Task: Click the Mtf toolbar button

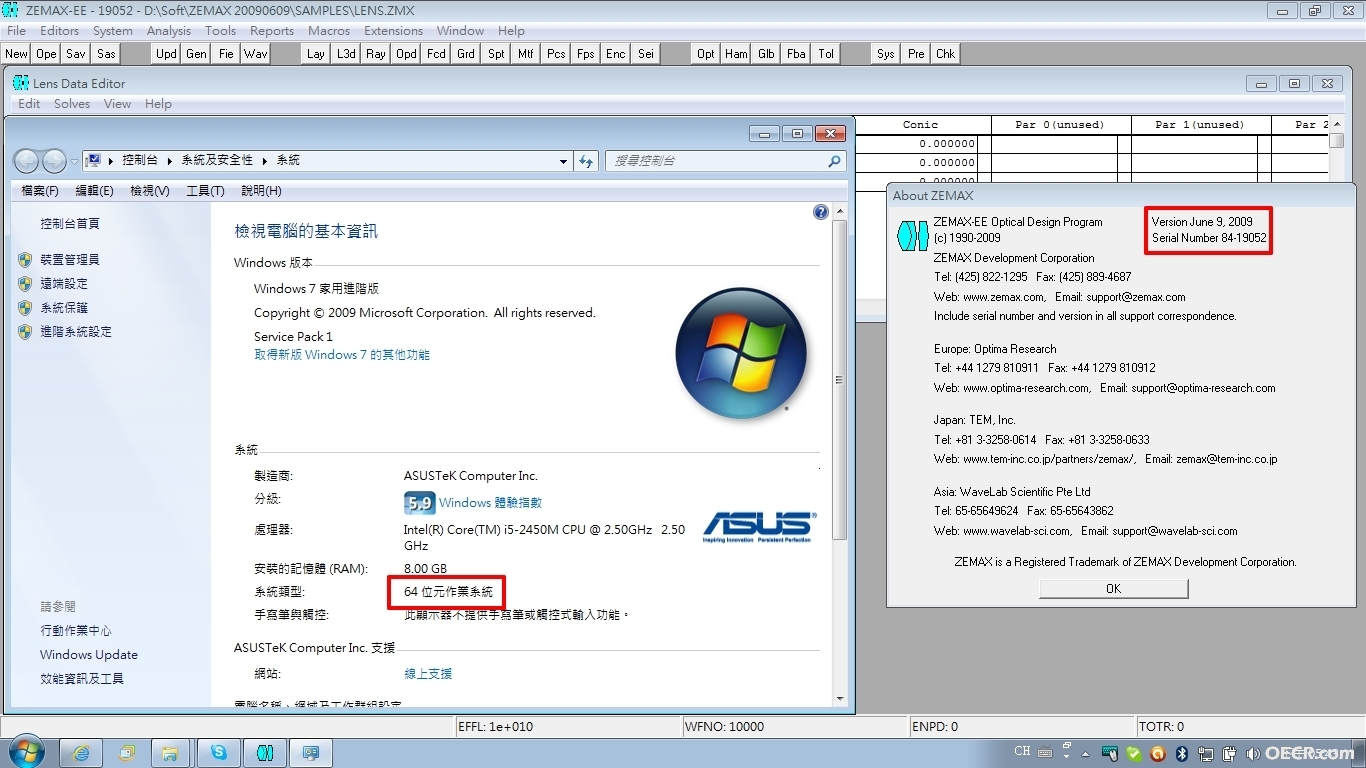Action: point(527,54)
